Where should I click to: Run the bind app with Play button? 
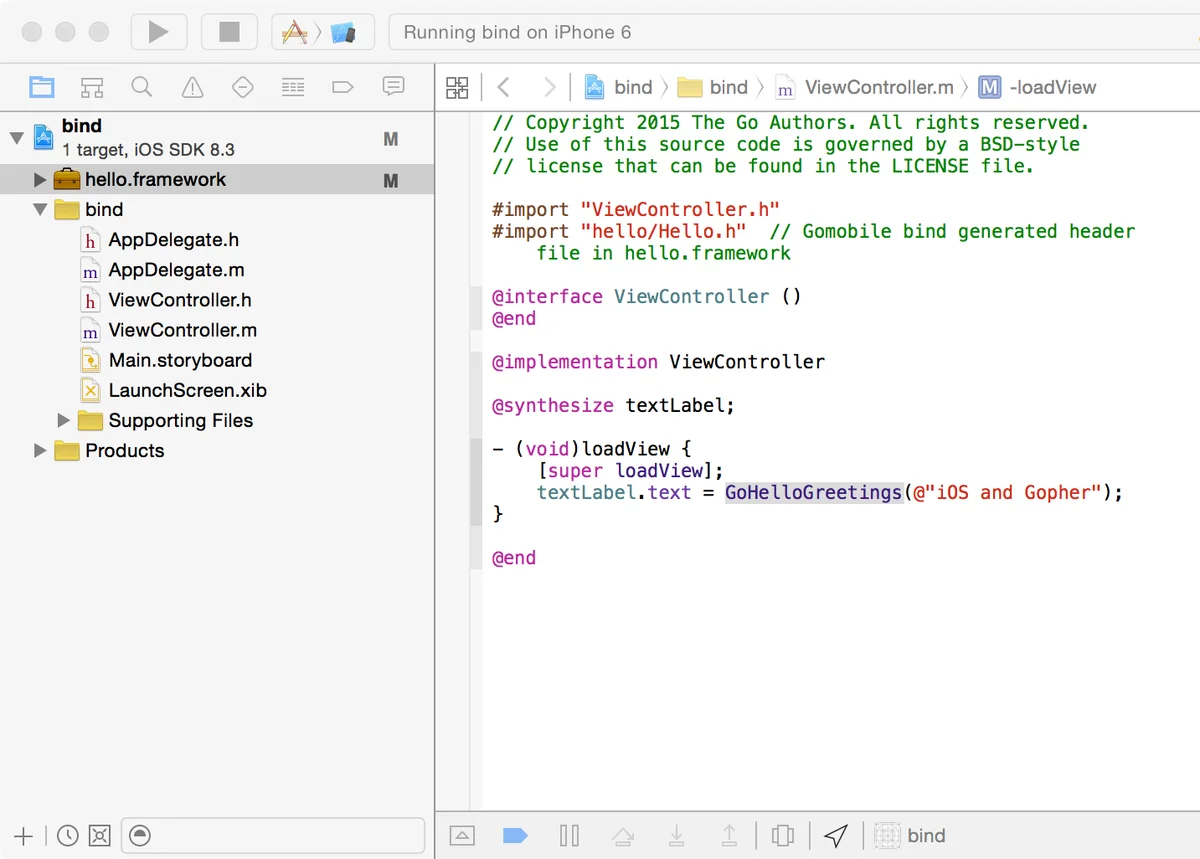tap(158, 32)
